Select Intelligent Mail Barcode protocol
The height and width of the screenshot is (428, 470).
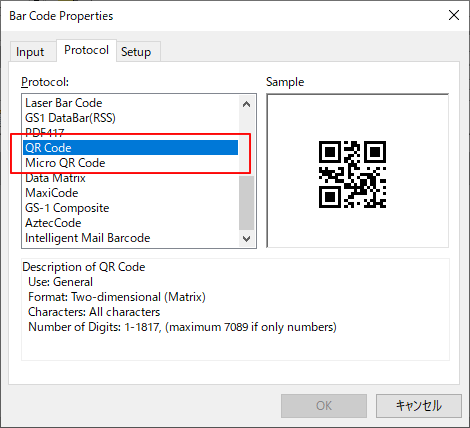click(131, 238)
